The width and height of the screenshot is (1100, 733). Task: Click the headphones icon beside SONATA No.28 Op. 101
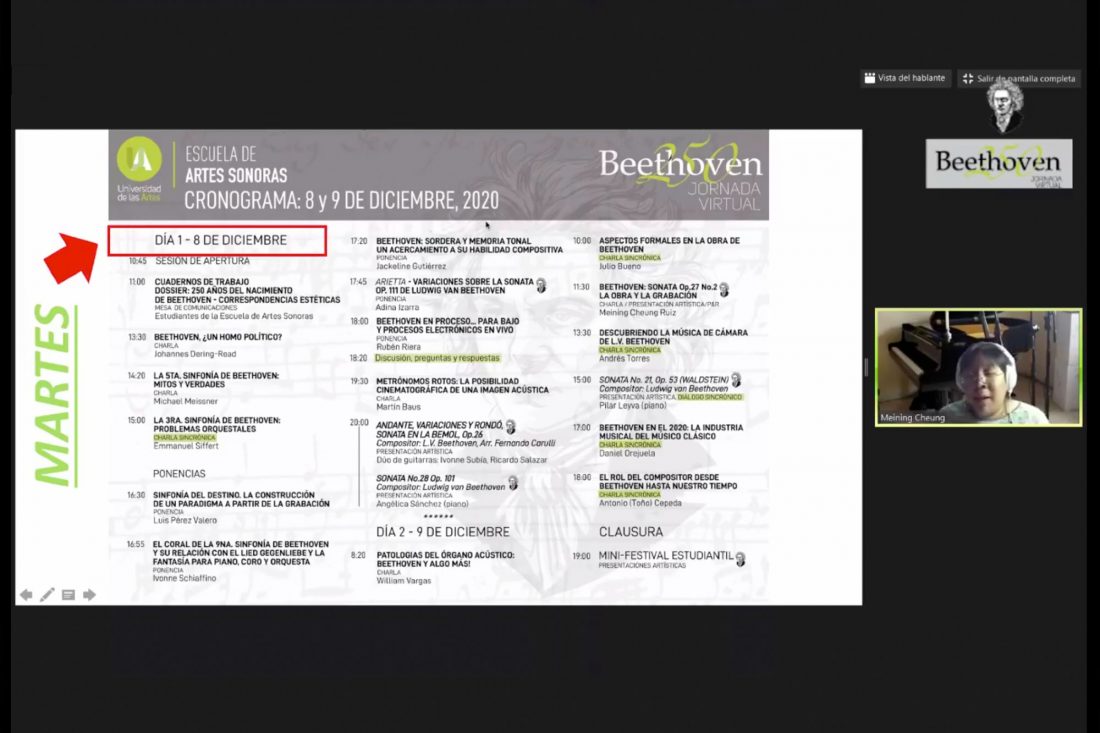pyautogui.click(x=513, y=485)
